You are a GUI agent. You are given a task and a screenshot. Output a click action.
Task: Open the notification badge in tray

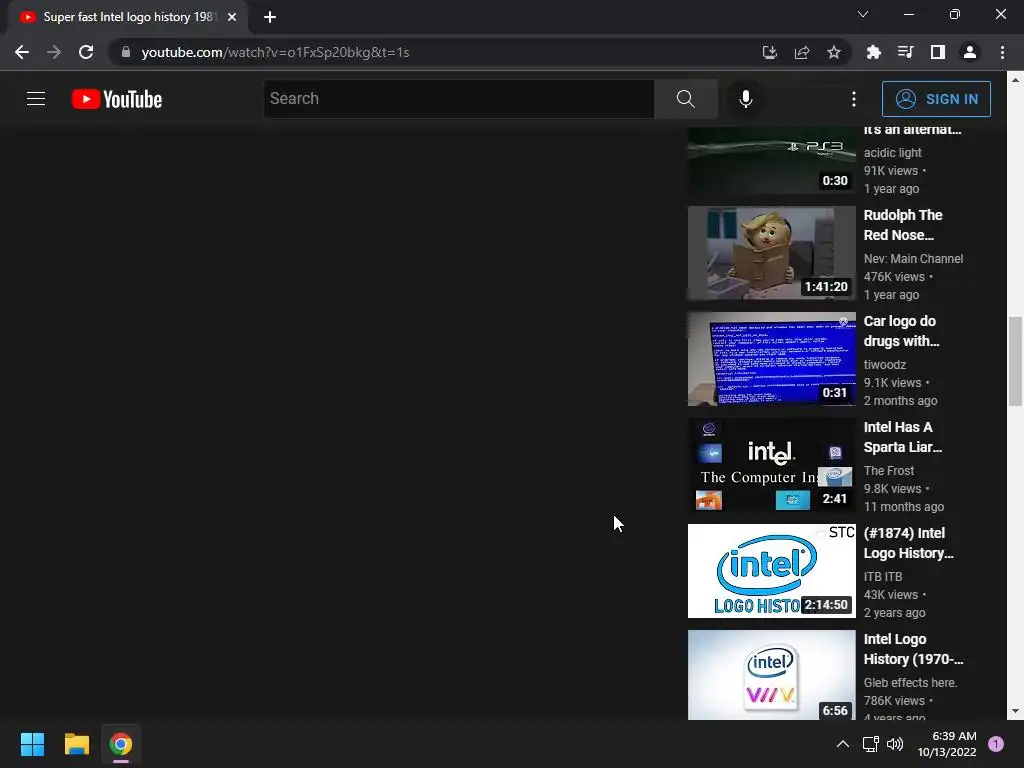pyautogui.click(x=996, y=744)
